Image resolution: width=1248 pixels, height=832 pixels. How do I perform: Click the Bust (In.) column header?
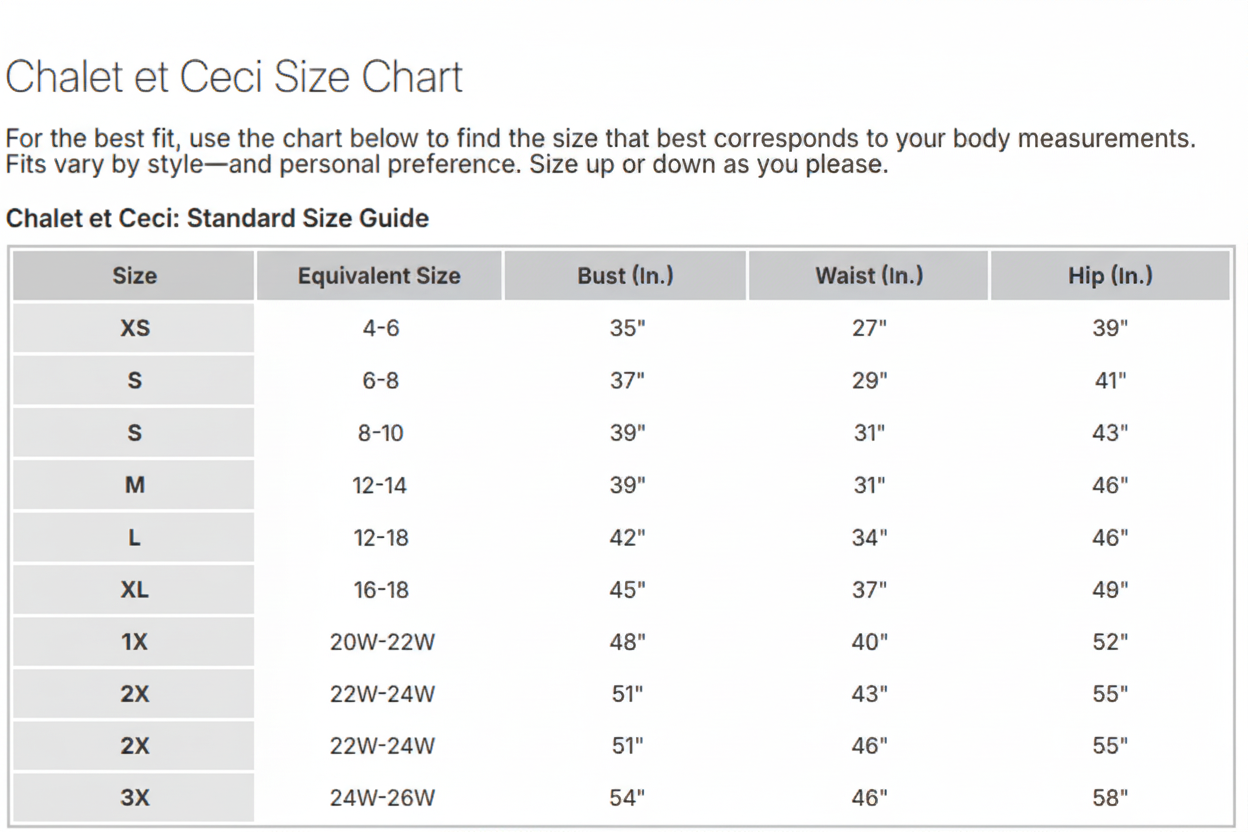(x=625, y=276)
